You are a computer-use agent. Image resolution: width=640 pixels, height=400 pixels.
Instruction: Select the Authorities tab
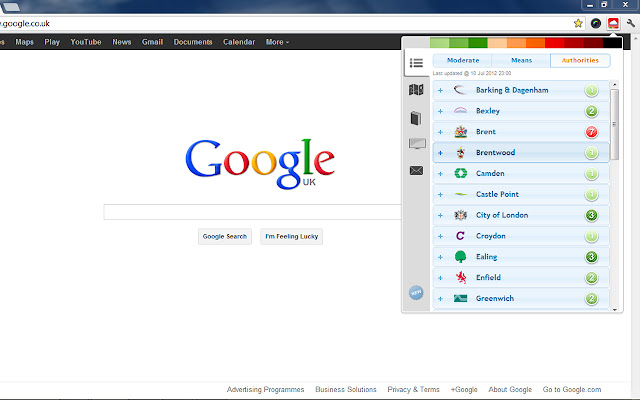click(x=580, y=60)
